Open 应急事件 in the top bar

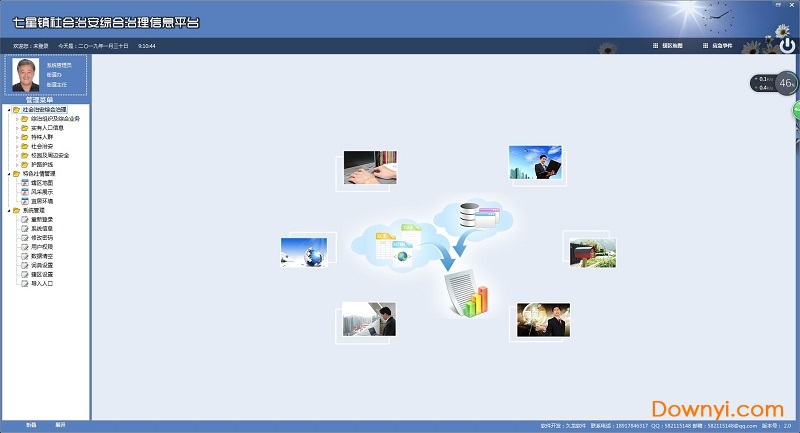coord(718,46)
